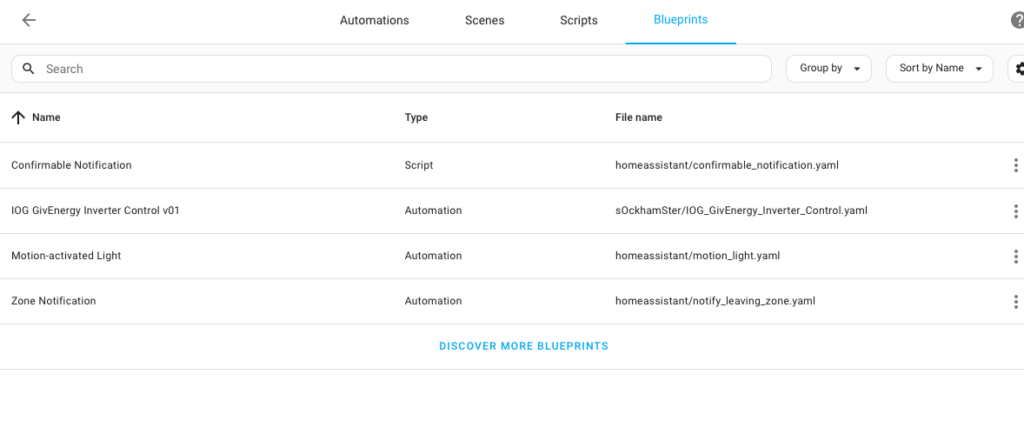Open the three-dot menu for Motion-activated Light

(x=1016, y=256)
